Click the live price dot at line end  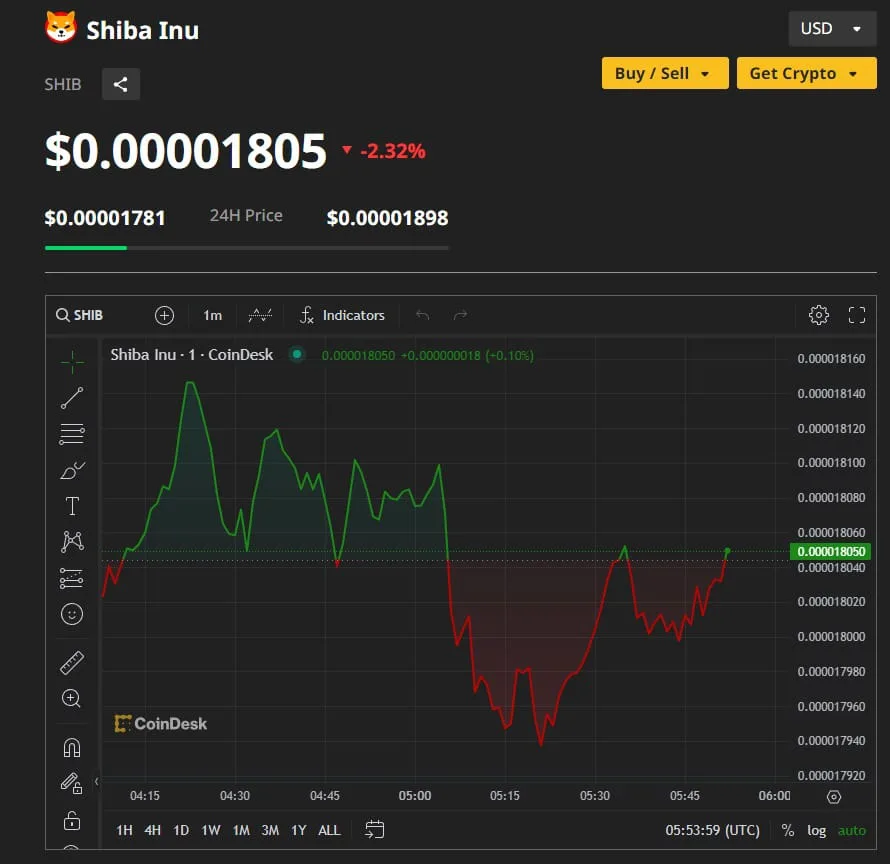[727, 551]
